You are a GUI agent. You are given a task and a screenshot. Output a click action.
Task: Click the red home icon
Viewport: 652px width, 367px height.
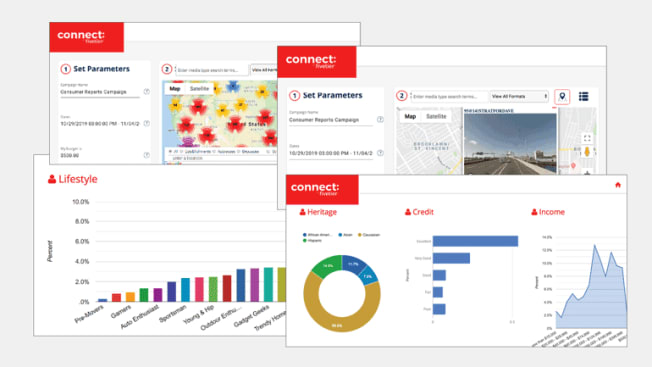coord(617,185)
